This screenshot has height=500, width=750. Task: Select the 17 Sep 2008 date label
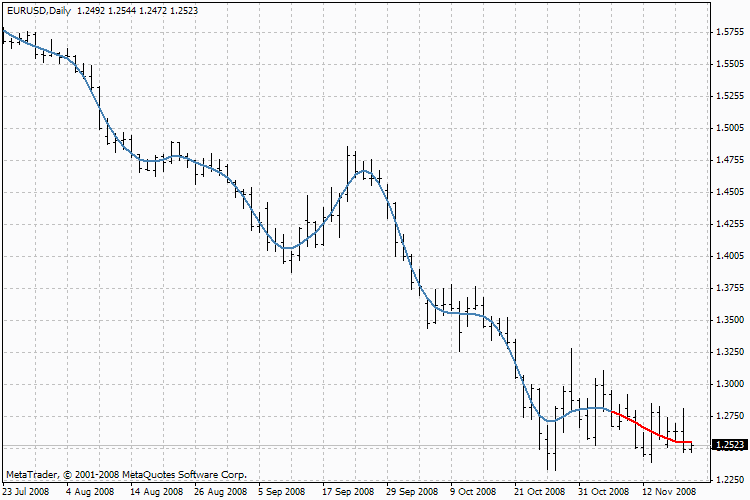(x=346, y=491)
